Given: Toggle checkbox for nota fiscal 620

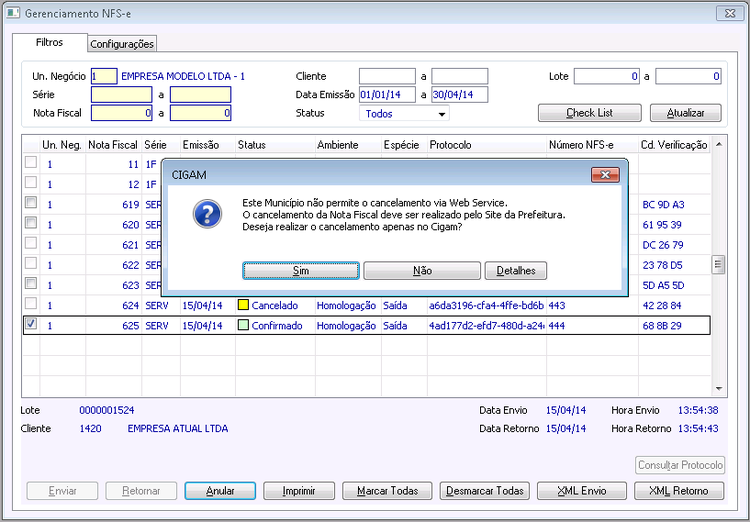Looking at the screenshot, I should [x=31, y=222].
